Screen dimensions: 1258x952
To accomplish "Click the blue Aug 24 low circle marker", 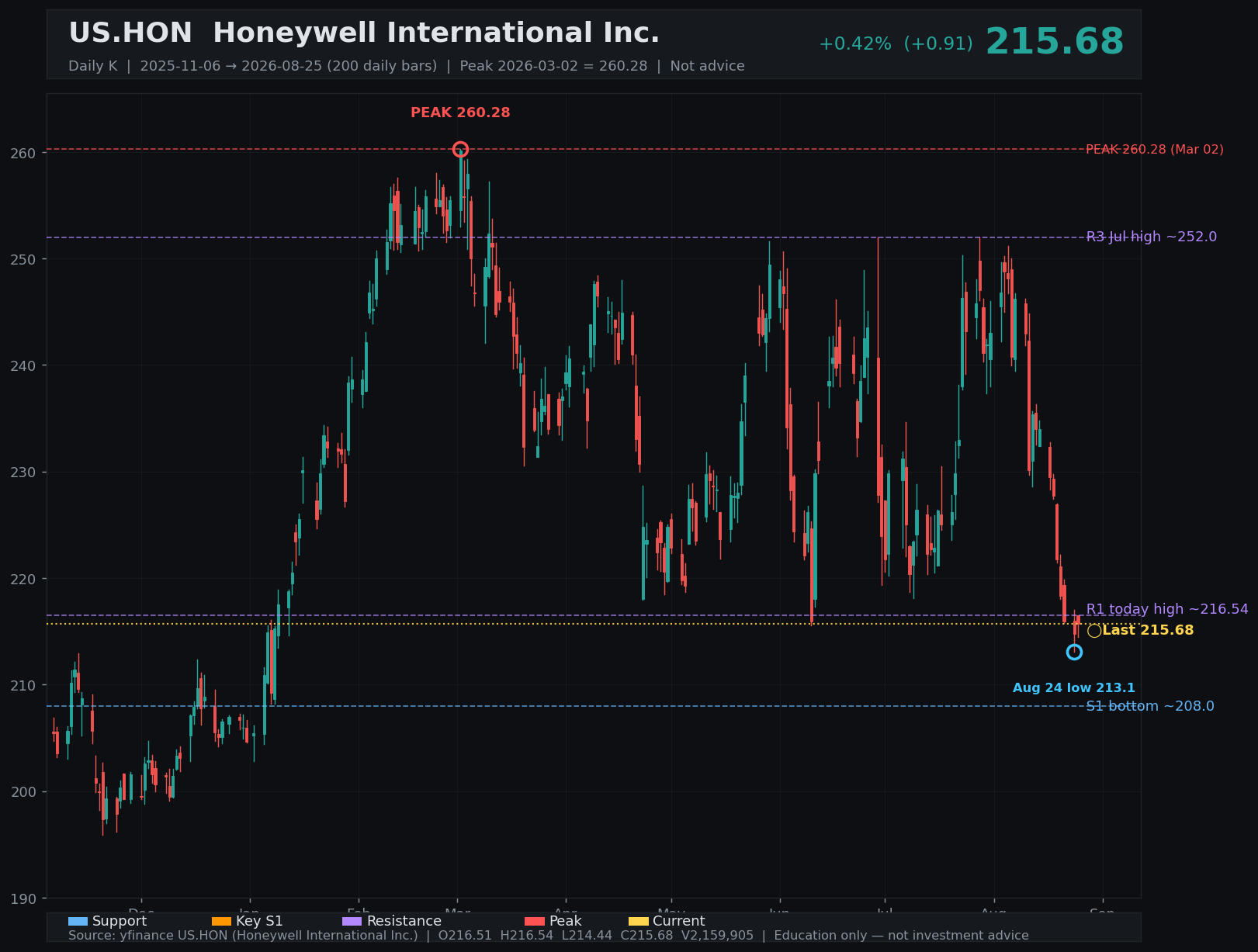I will coord(1074,652).
